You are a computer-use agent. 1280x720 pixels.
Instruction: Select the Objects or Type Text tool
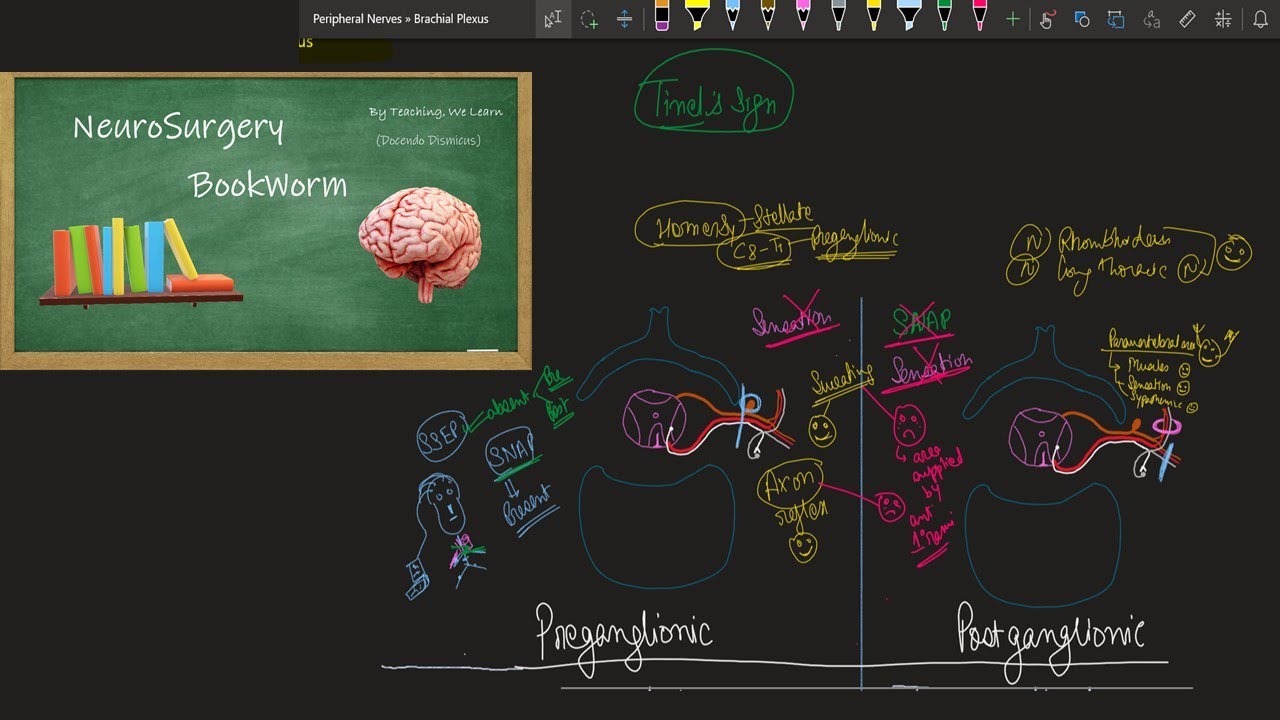point(553,19)
